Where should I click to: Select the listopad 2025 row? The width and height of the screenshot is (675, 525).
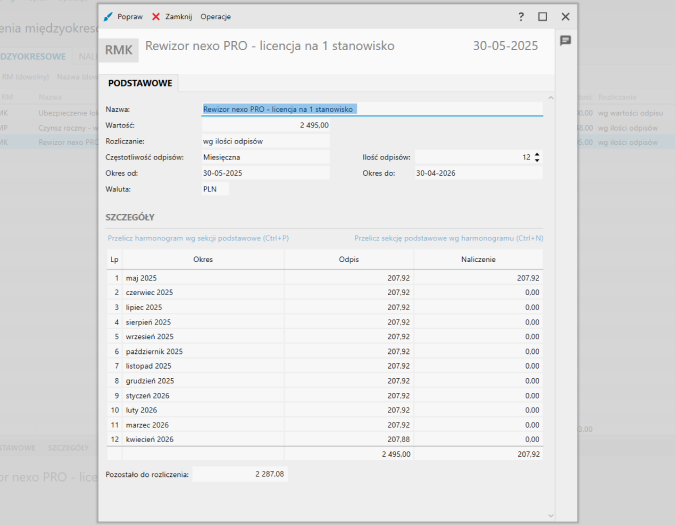[x=325, y=366]
